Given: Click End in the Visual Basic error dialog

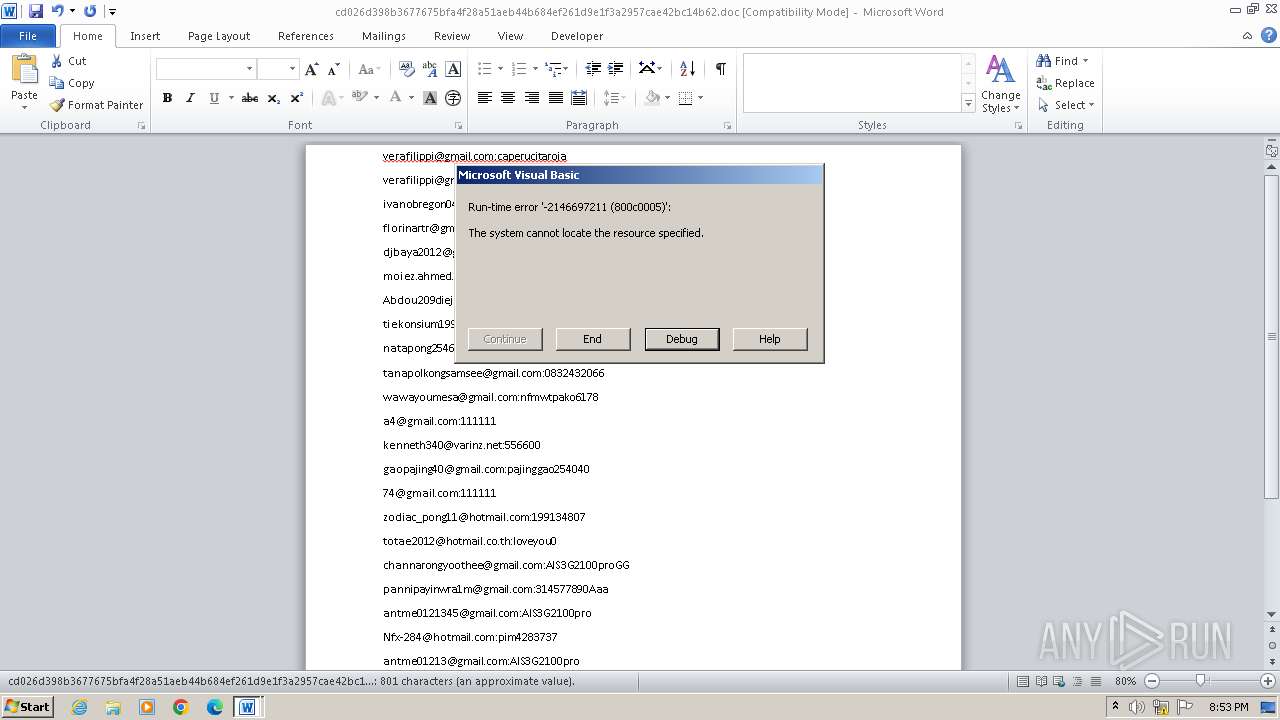Looking at the screenshot, I should click(x=593, y=339).
